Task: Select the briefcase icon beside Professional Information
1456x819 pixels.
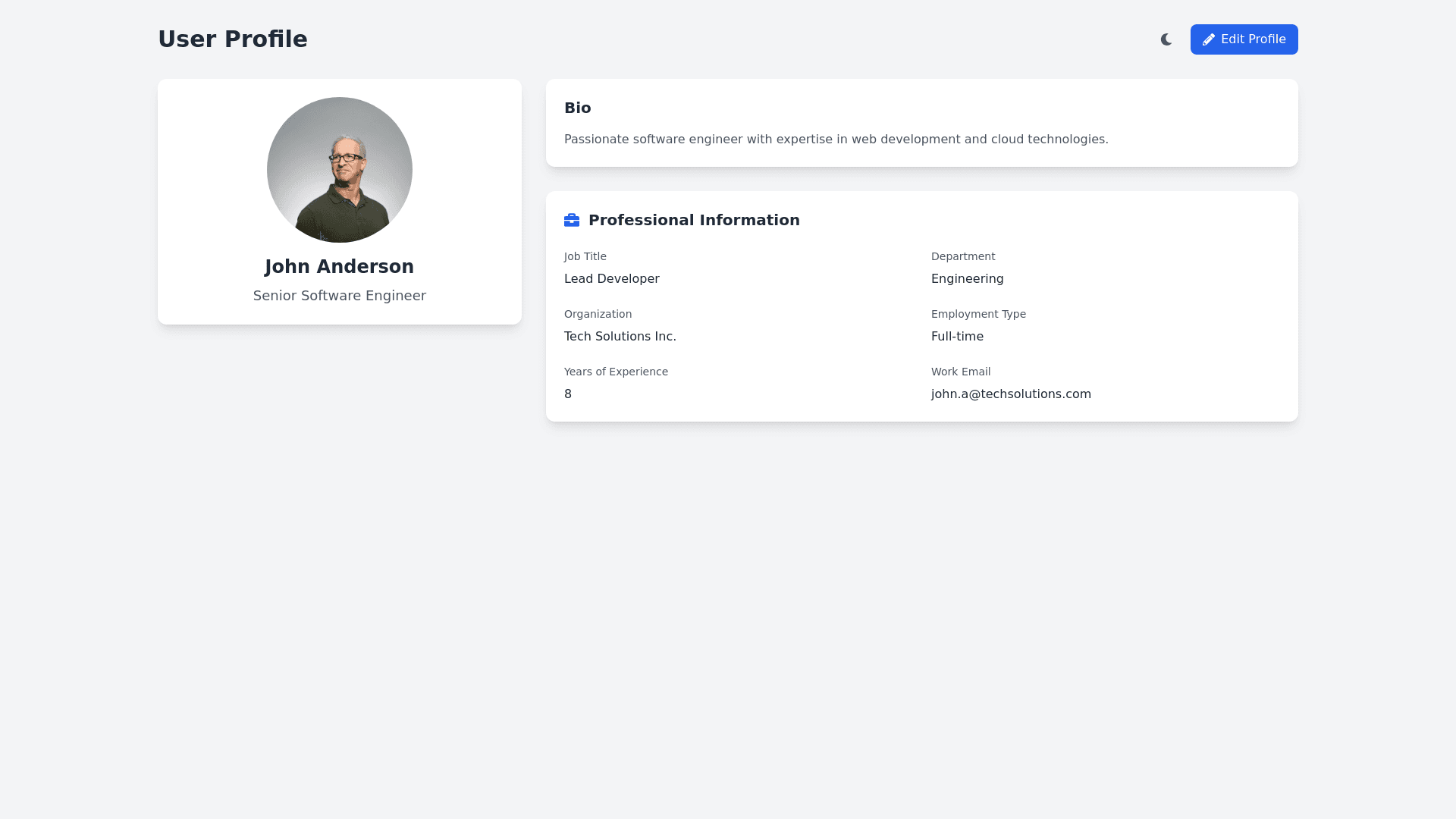Action: pos(572,220)
